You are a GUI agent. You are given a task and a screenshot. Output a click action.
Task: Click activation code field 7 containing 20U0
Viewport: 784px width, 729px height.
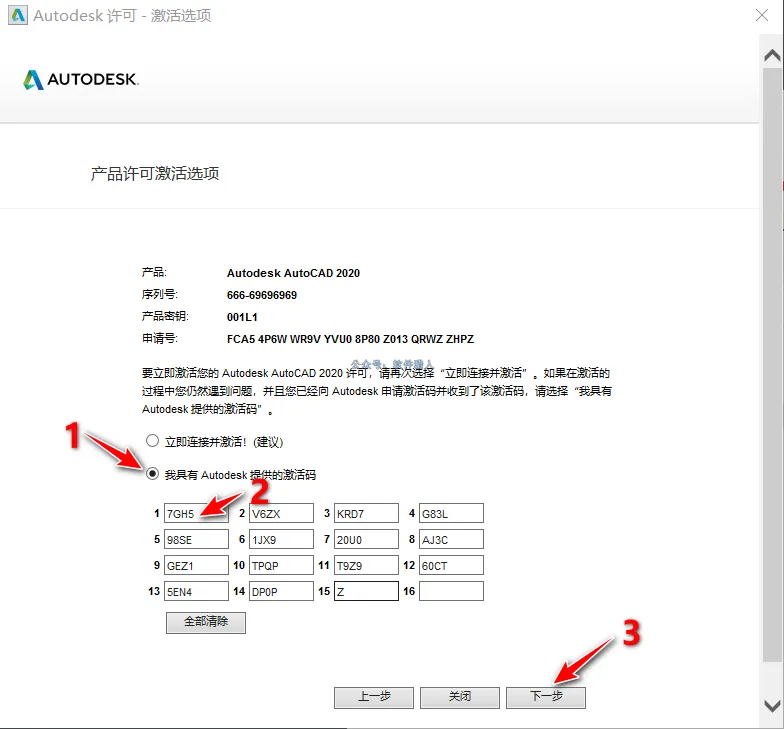(x=366, y=539)
